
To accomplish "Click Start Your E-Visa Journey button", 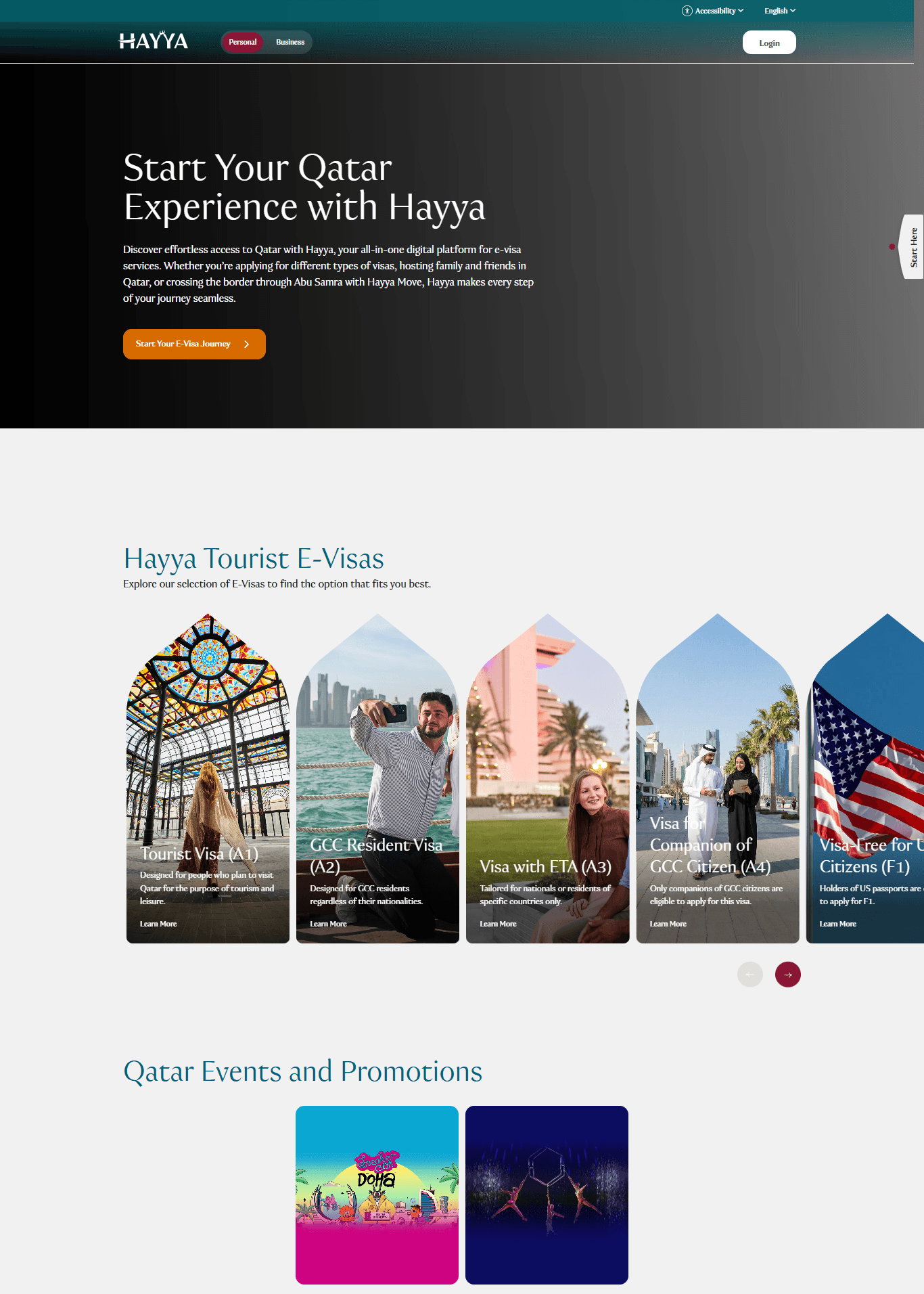I will coord(194,344).
